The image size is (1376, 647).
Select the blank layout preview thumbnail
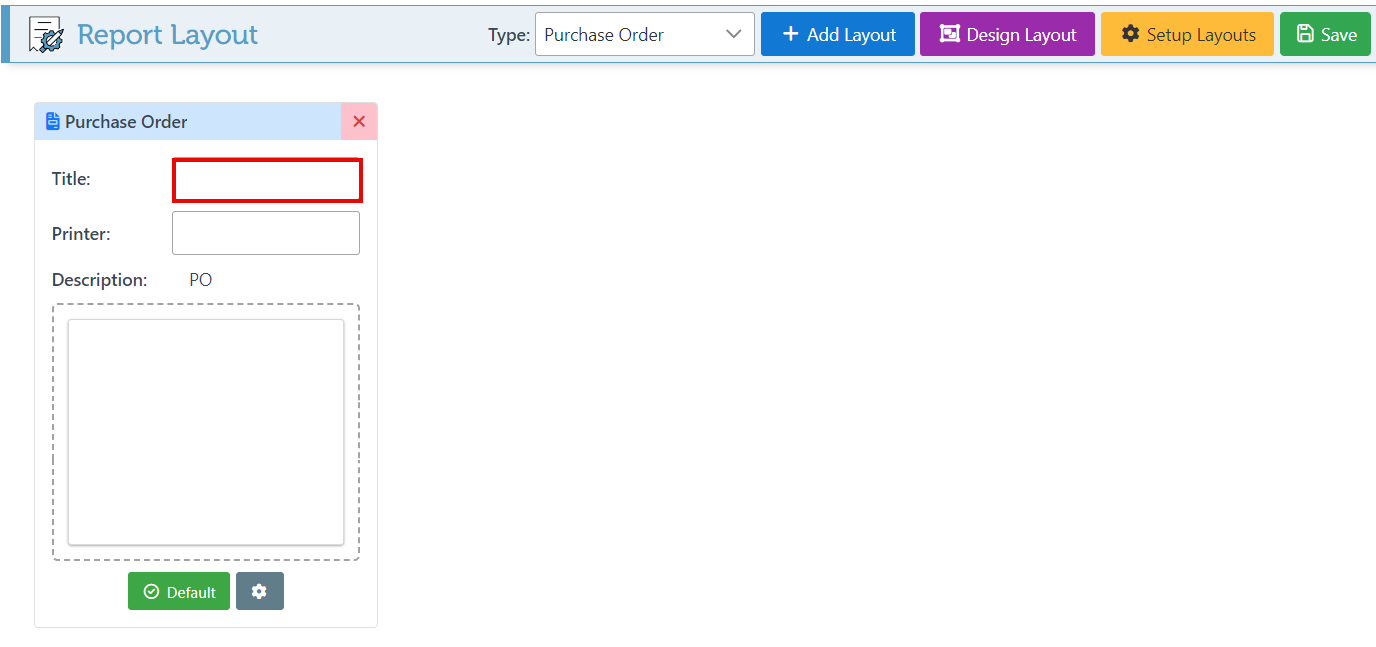(x=206, y=432)
